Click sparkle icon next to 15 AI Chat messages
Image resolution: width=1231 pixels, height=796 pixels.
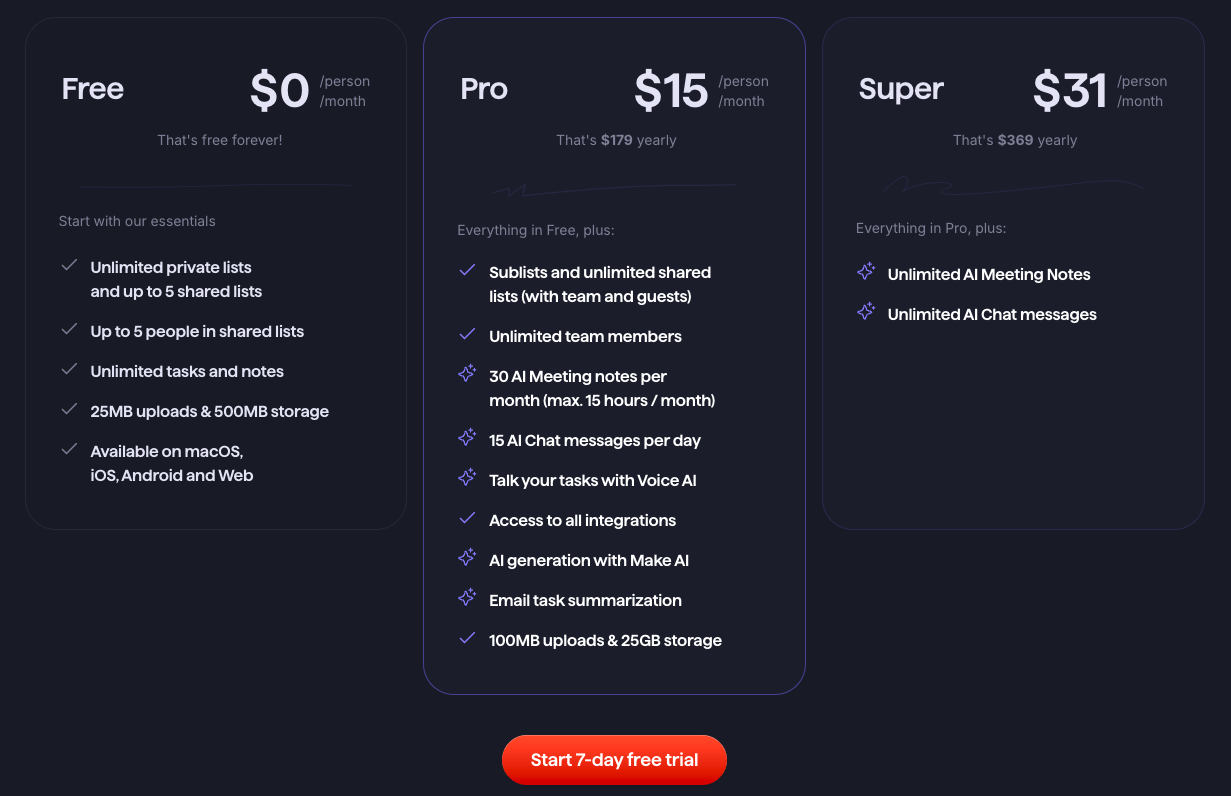(x=467, y=437)
